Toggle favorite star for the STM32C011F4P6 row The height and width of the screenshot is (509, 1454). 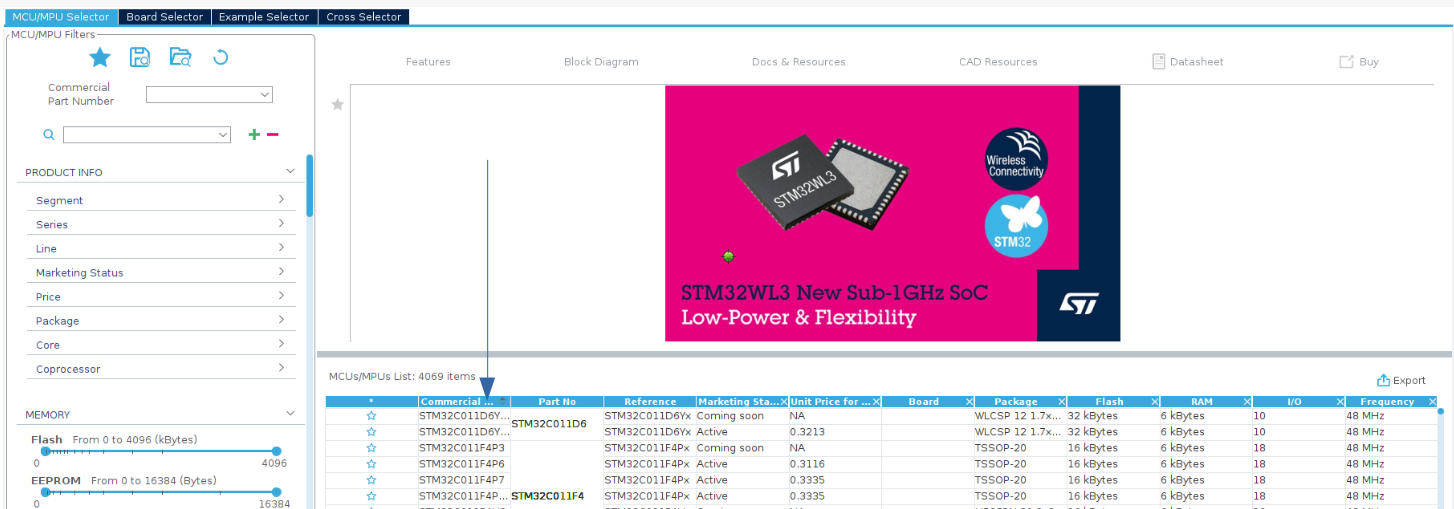pos(371,464)
